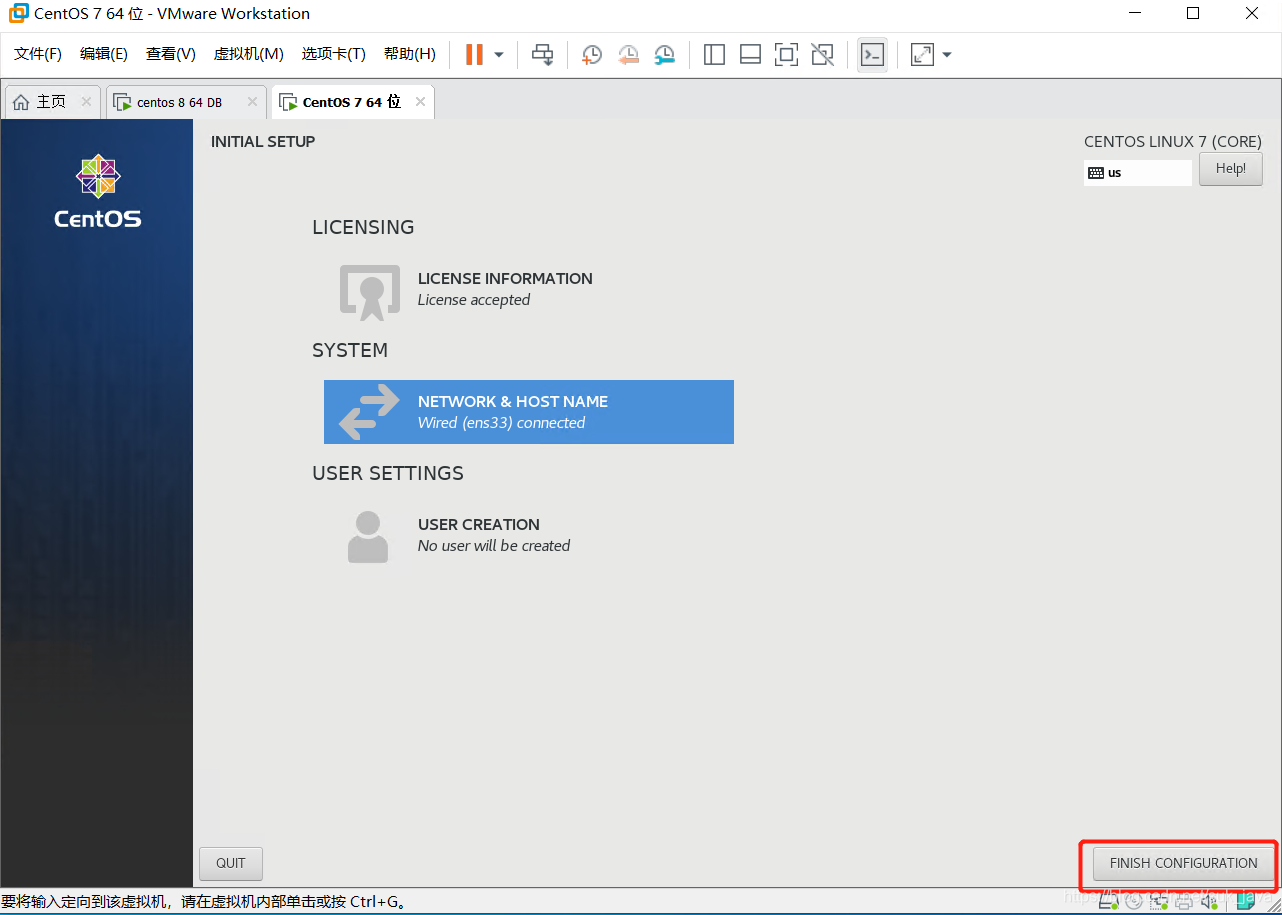The height and width of the screenshot is (915, 1282).
Task: Expand the stretch display dropdown arrow
Action: 947,54
